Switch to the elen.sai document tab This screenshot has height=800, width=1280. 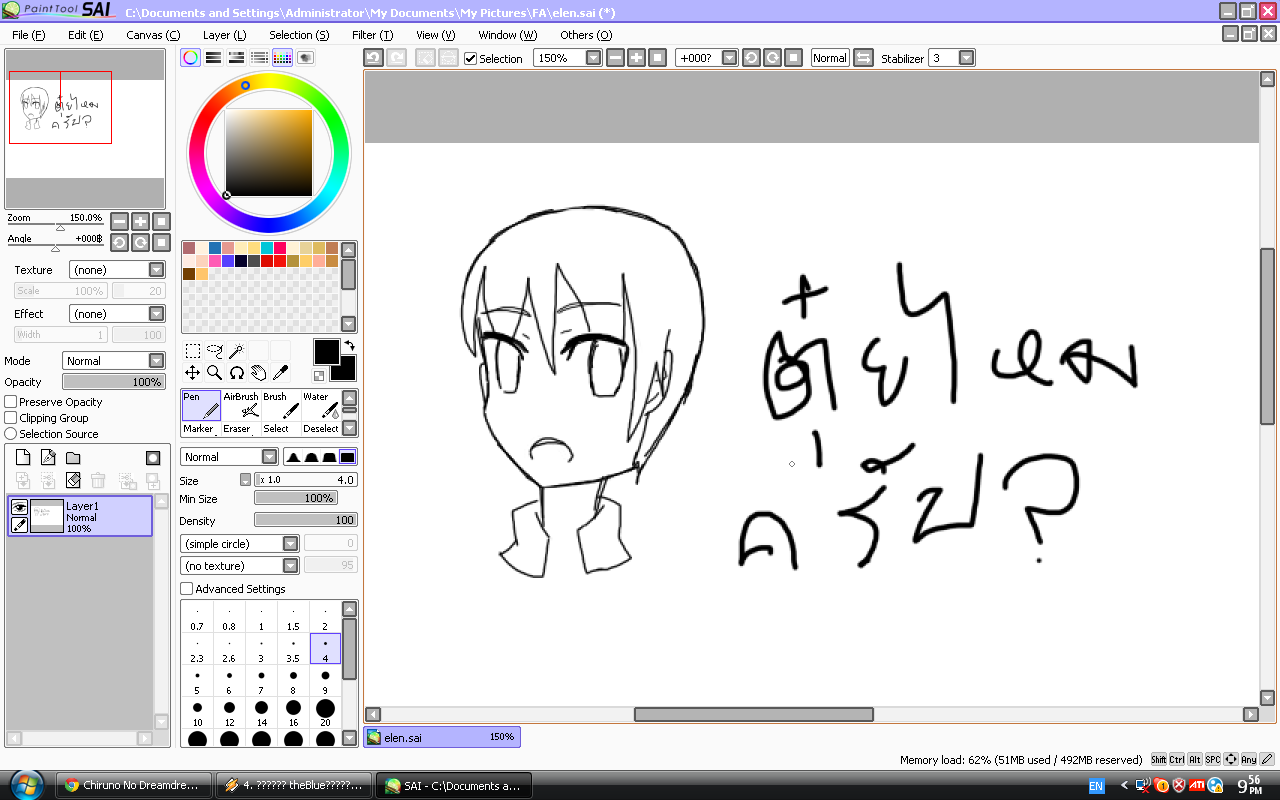(x=442, y=737)
